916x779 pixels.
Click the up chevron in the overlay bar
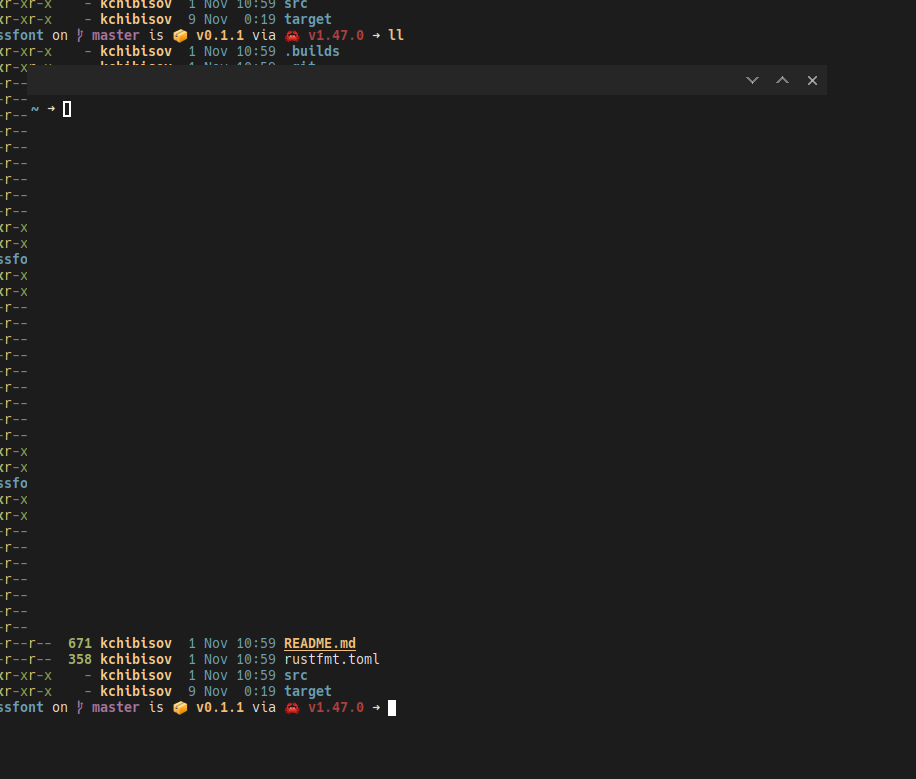pos(782,81)
